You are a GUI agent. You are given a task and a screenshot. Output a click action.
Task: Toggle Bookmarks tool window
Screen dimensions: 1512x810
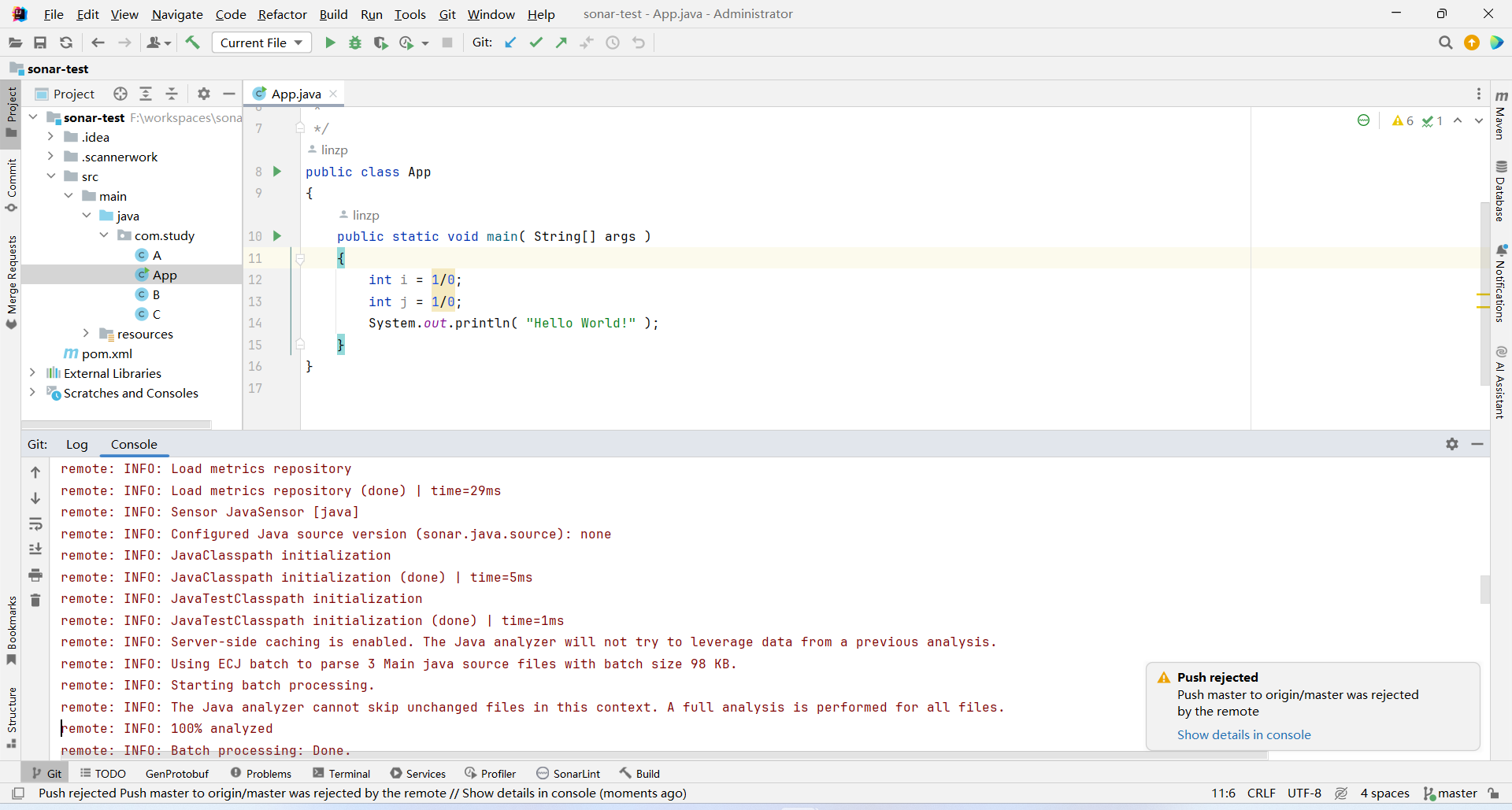click(11, 630)
